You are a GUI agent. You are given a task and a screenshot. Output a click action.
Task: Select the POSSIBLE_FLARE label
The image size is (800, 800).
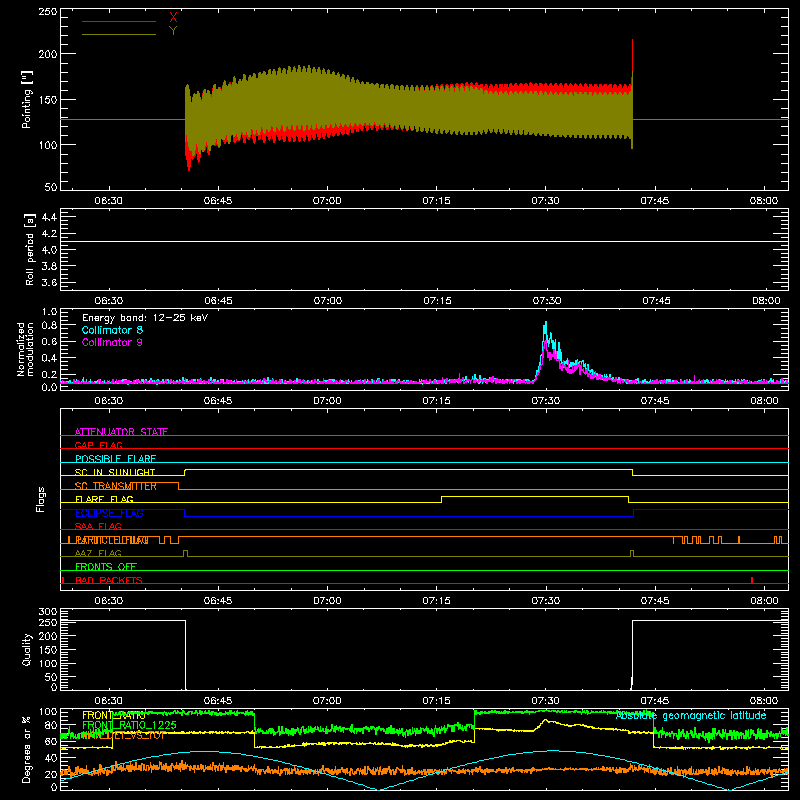tap(115, 459)
